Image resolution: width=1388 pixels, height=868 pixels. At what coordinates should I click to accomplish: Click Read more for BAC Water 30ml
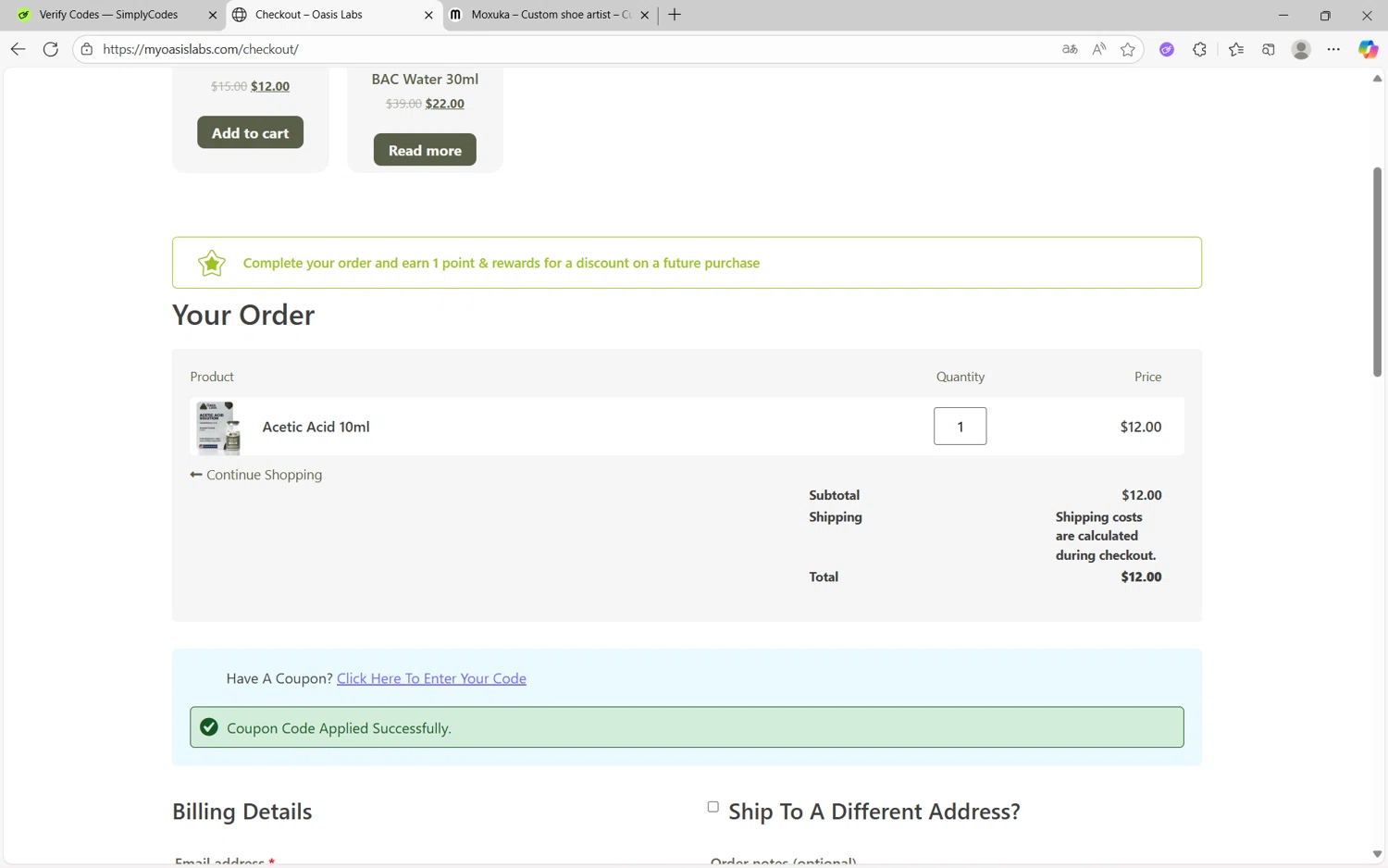(425, 150)
